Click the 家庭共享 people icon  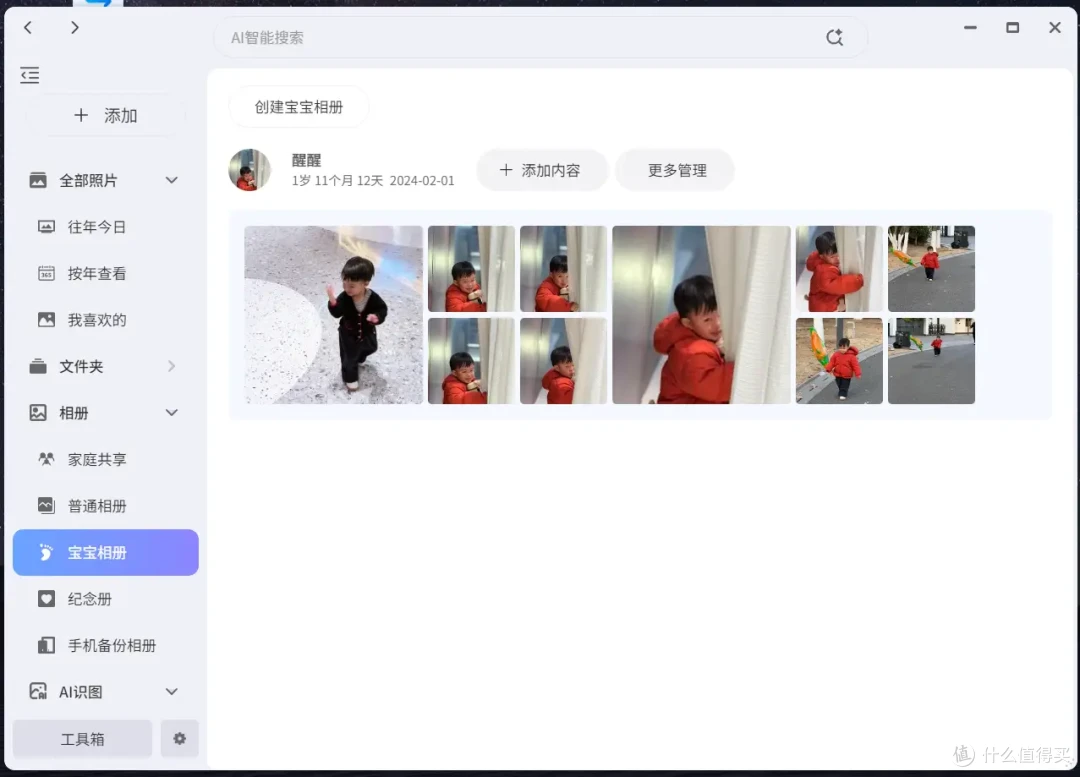point(46,459)
